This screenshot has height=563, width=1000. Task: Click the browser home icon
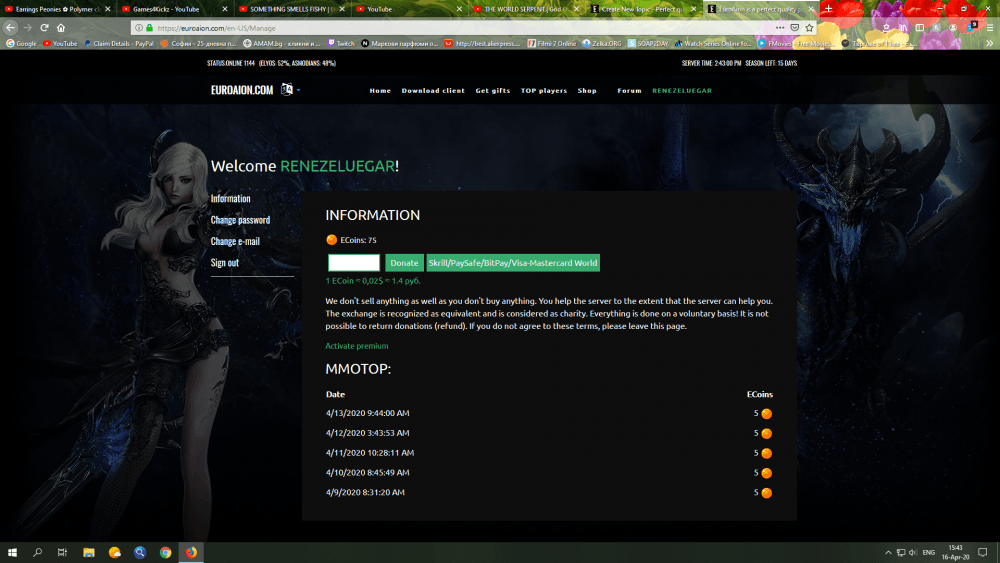(61, 28)
